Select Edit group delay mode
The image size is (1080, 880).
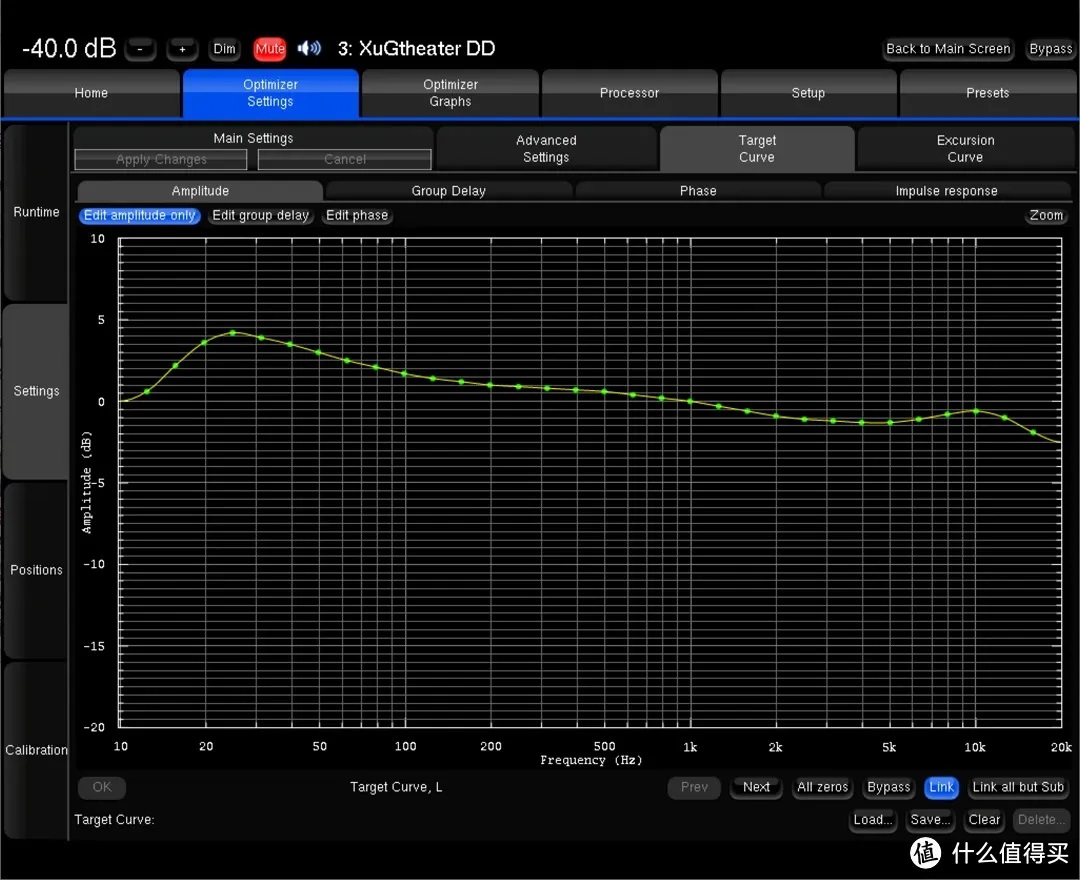click(x=260, y=216)
